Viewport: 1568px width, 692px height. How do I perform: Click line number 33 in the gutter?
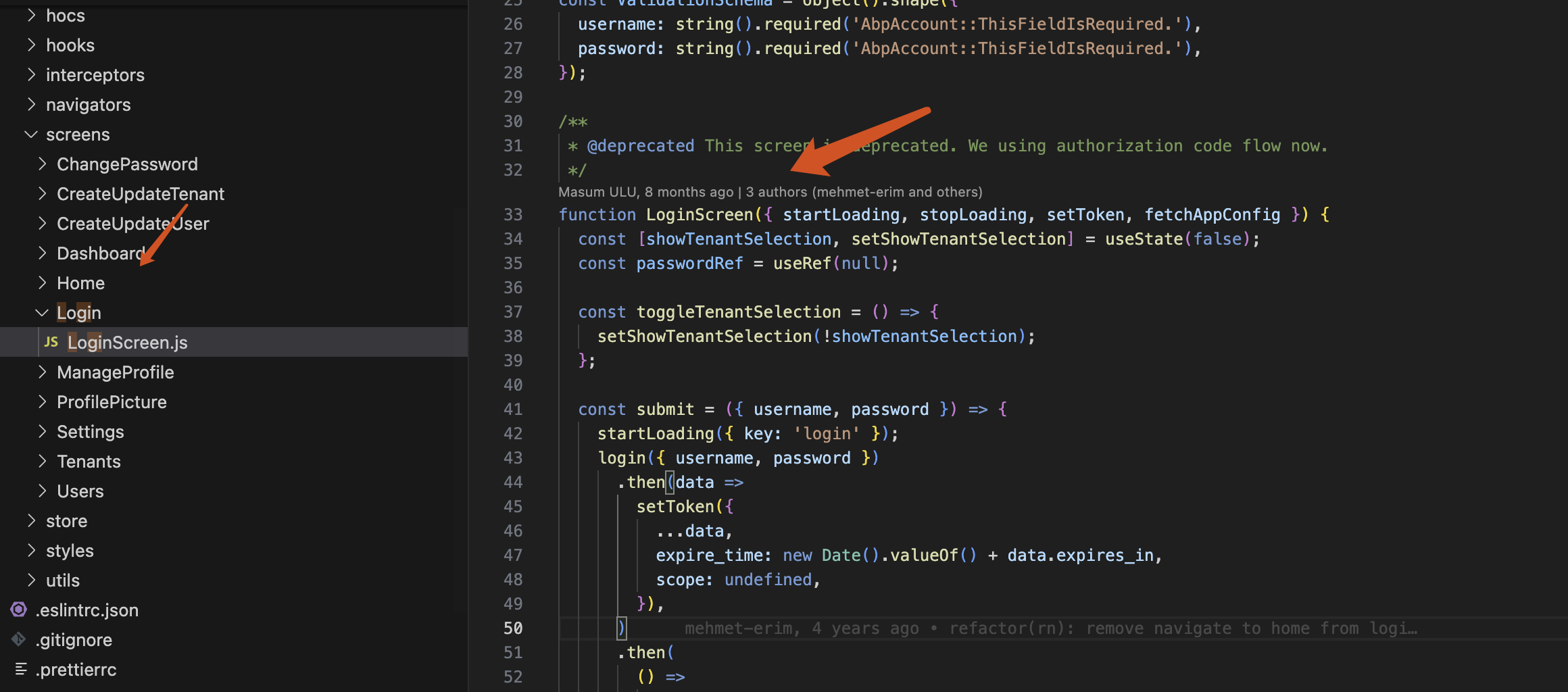coord(513,215)
